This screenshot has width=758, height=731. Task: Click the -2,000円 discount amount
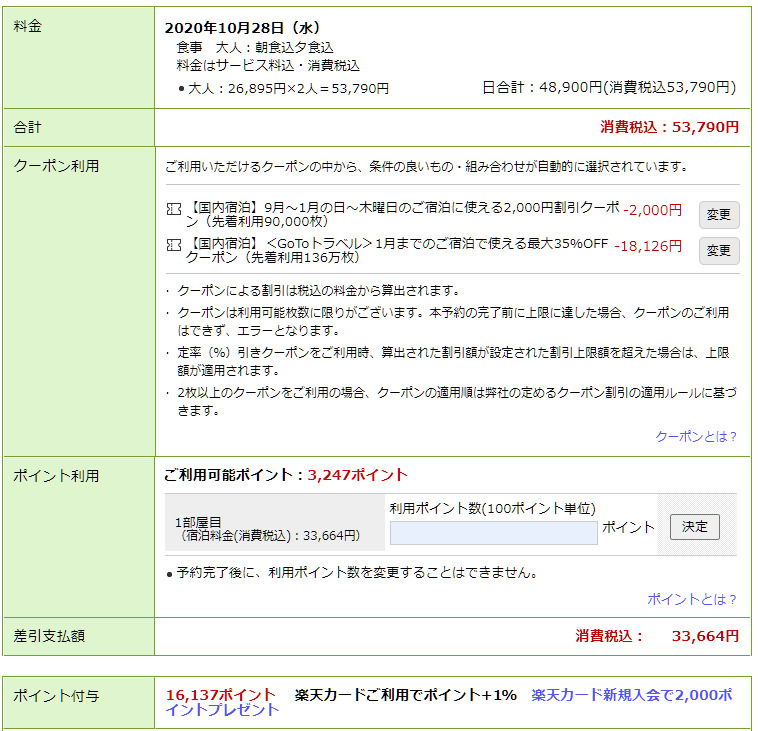click(x=652, y=210)
